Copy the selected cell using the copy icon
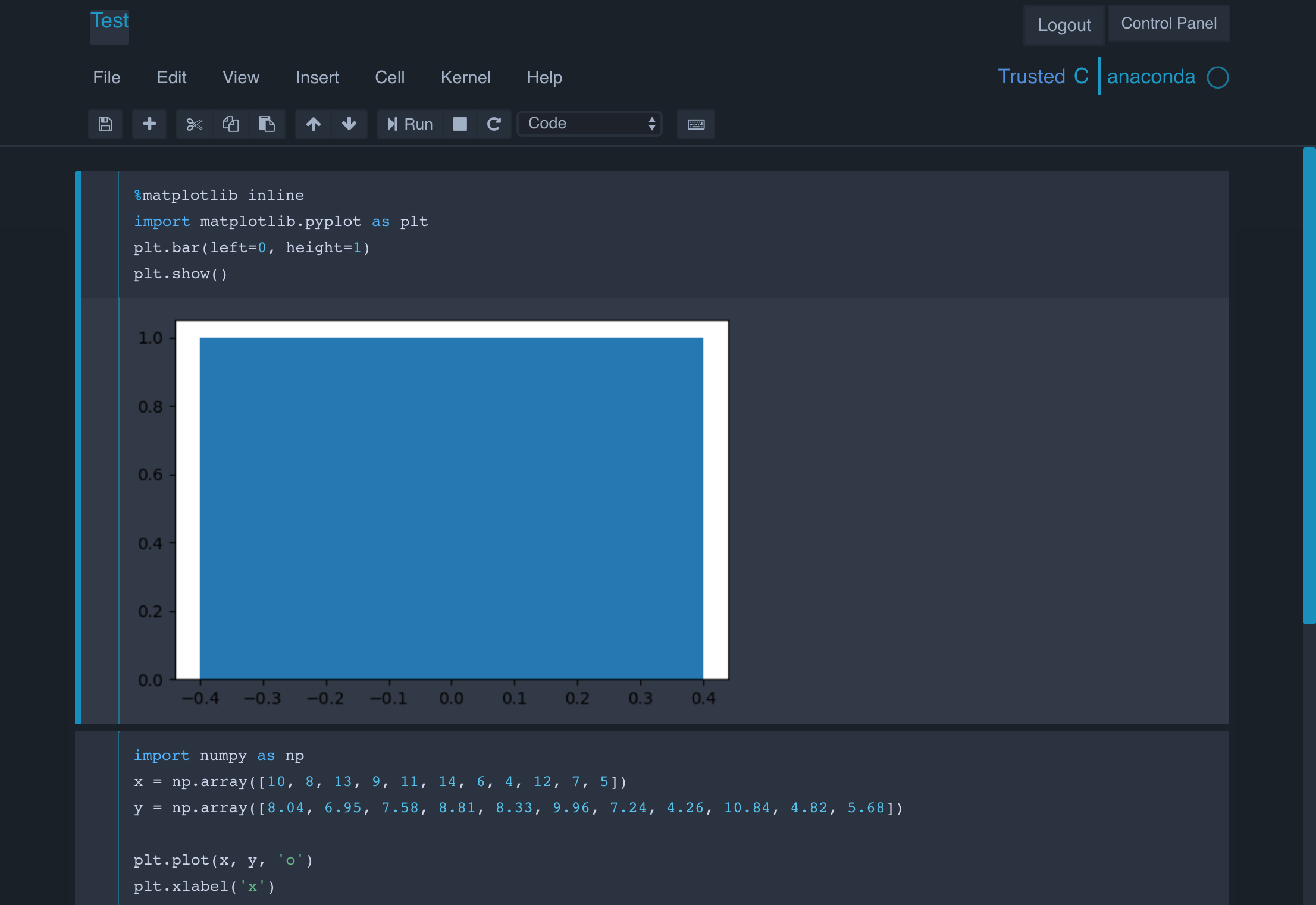 point(230,124)
